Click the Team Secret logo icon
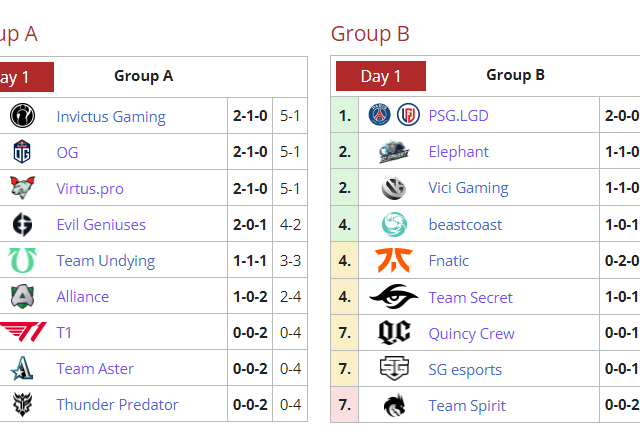640x434 pixels. click(394, 297)
